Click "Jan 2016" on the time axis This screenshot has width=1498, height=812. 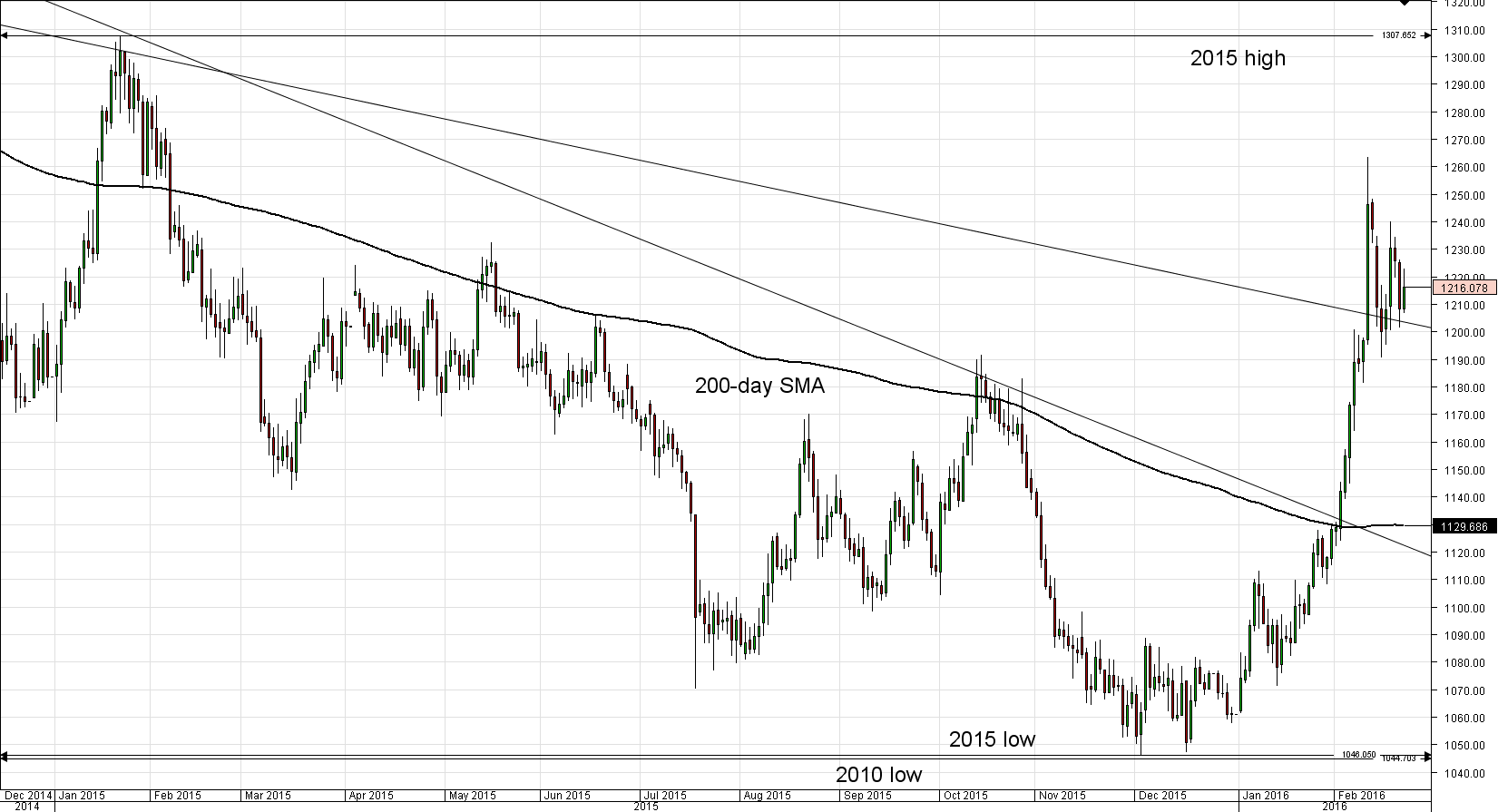(x=1265, y=796)
